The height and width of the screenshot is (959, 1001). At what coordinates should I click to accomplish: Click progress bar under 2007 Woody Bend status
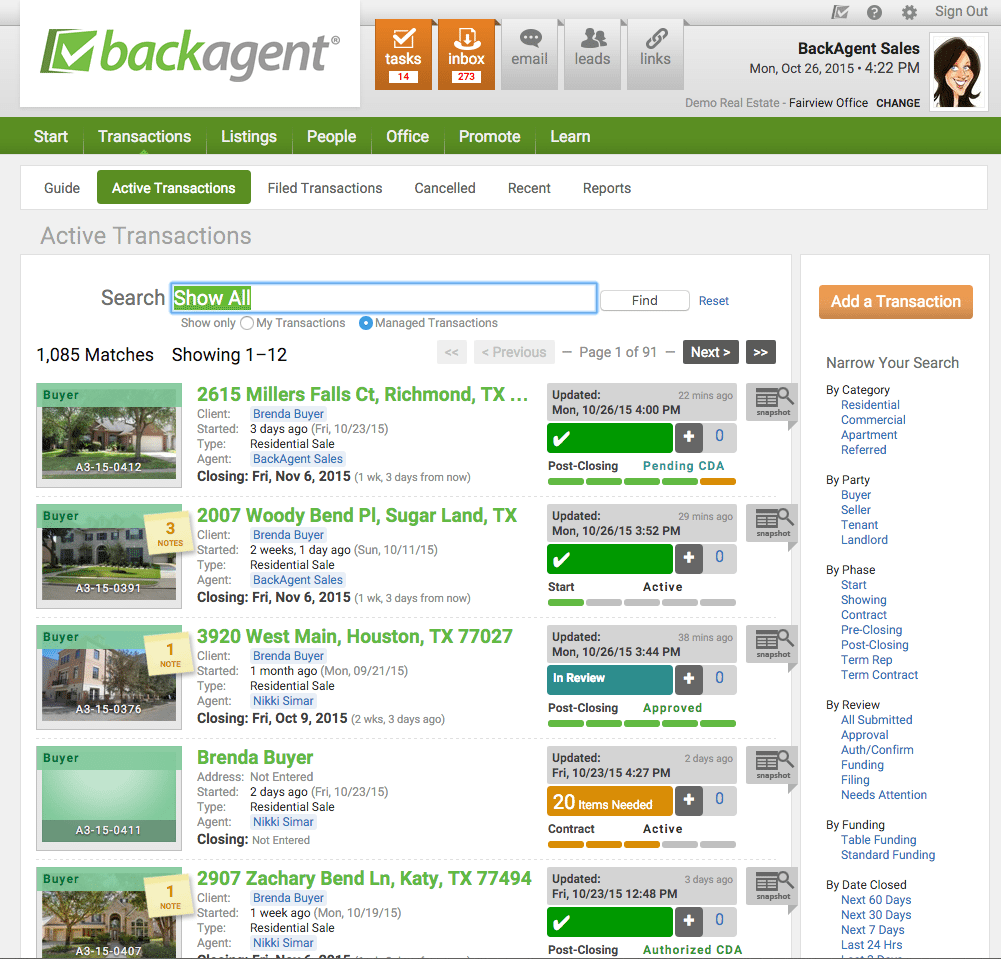pyautogui.click(x=641, y=603)
